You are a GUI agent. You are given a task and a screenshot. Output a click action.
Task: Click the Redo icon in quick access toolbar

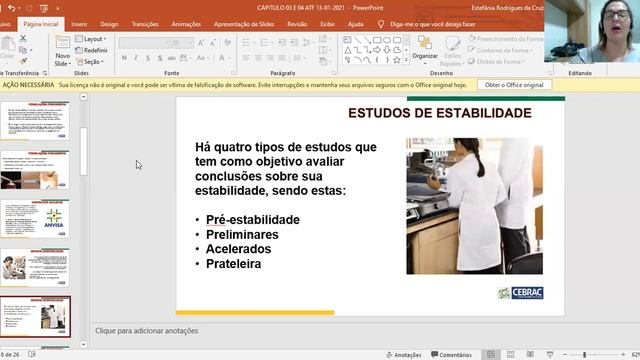pyautogui.click(x=29, y=8)
